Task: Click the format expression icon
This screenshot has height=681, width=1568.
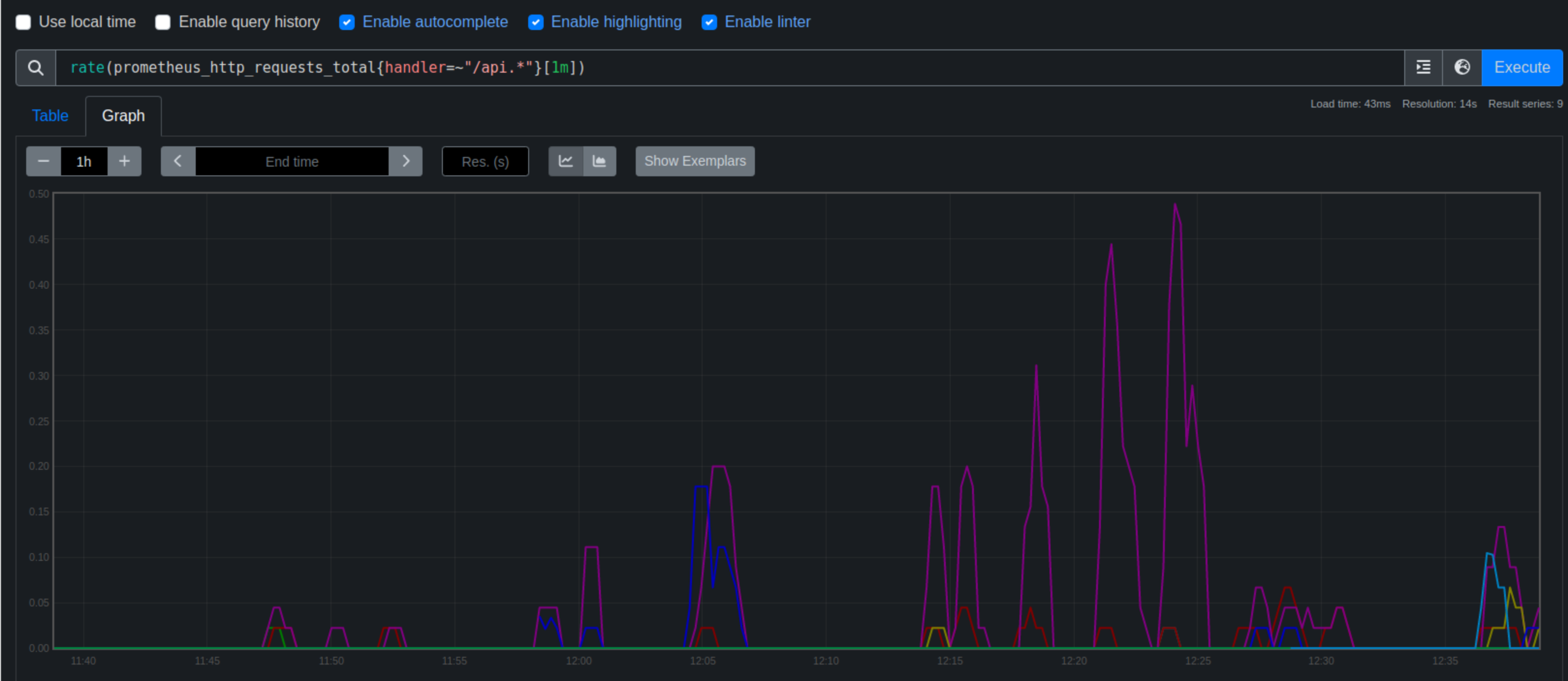Action: 1423,67
